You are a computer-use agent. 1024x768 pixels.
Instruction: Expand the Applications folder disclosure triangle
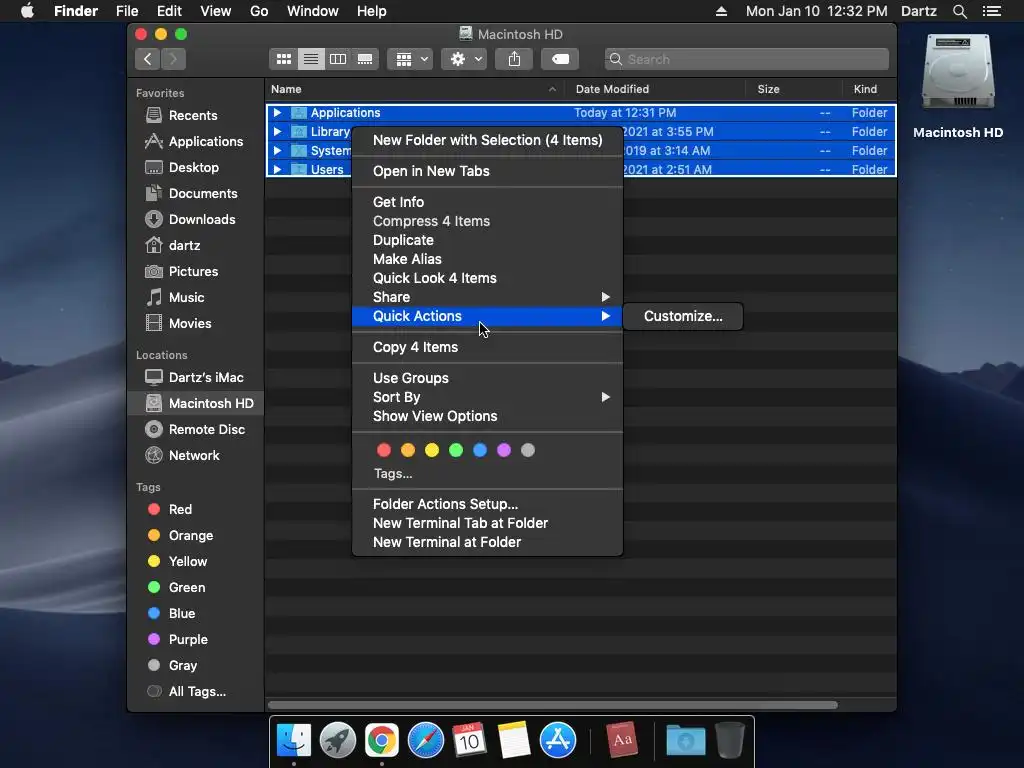(x=277, y=113)
